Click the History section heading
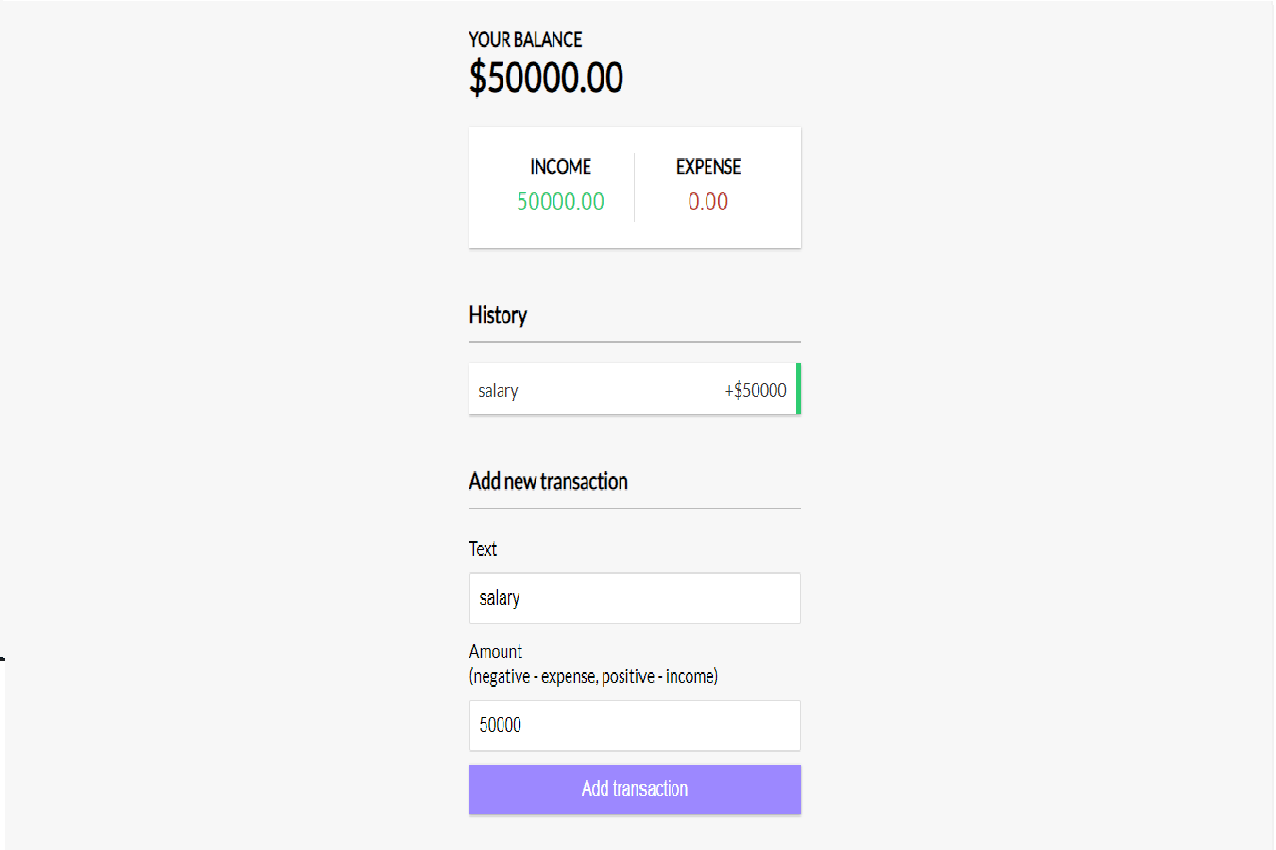Viewport: 1276px width, 850px height. 497,315
